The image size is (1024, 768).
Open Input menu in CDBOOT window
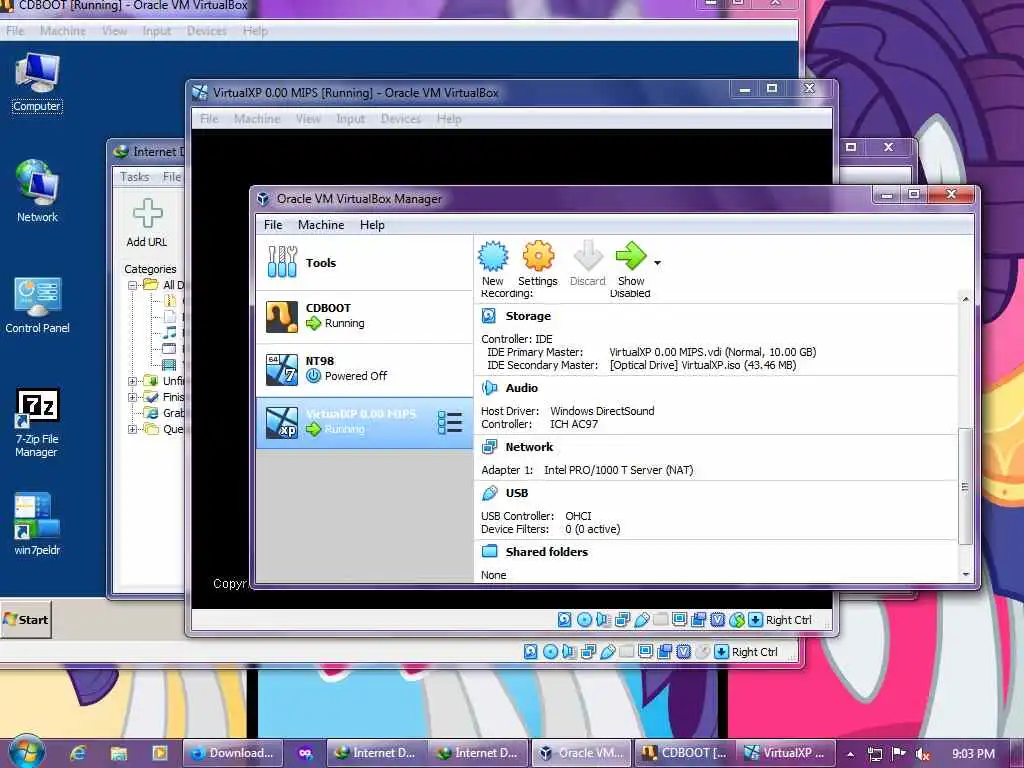[157, 31]
